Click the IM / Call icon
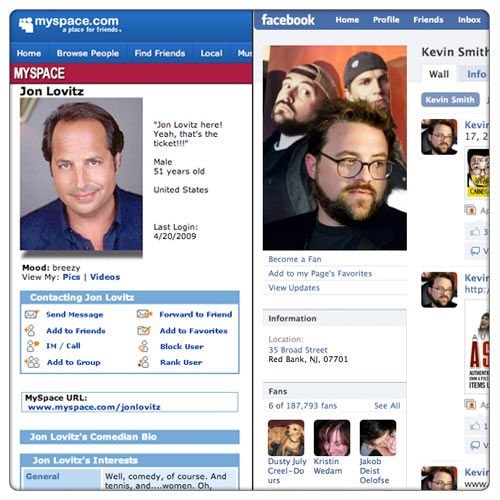500x500 pixels. [32, 346]
